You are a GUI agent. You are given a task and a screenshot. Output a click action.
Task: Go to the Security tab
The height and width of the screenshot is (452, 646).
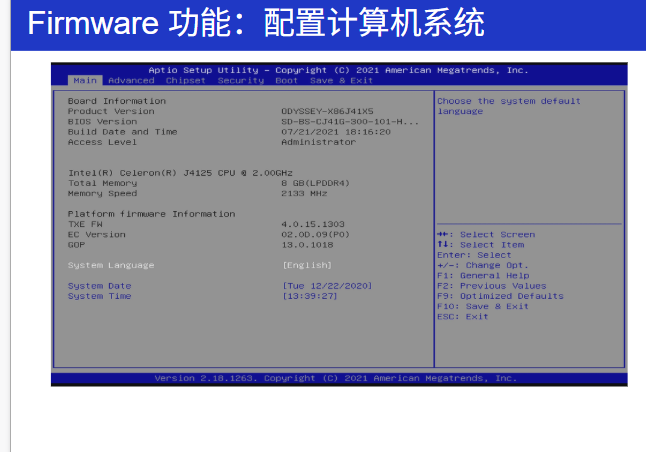pyautogui.click(x=241, y=80)
